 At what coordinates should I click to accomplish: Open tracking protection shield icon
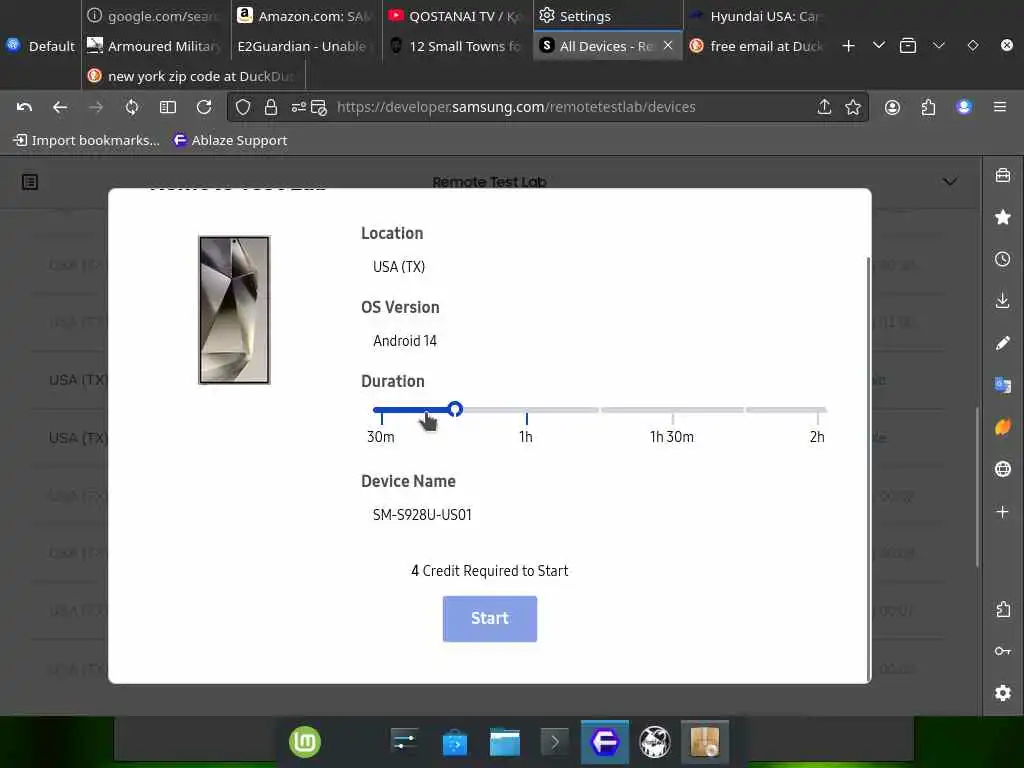pyautogui.click(x=243, y=107)
